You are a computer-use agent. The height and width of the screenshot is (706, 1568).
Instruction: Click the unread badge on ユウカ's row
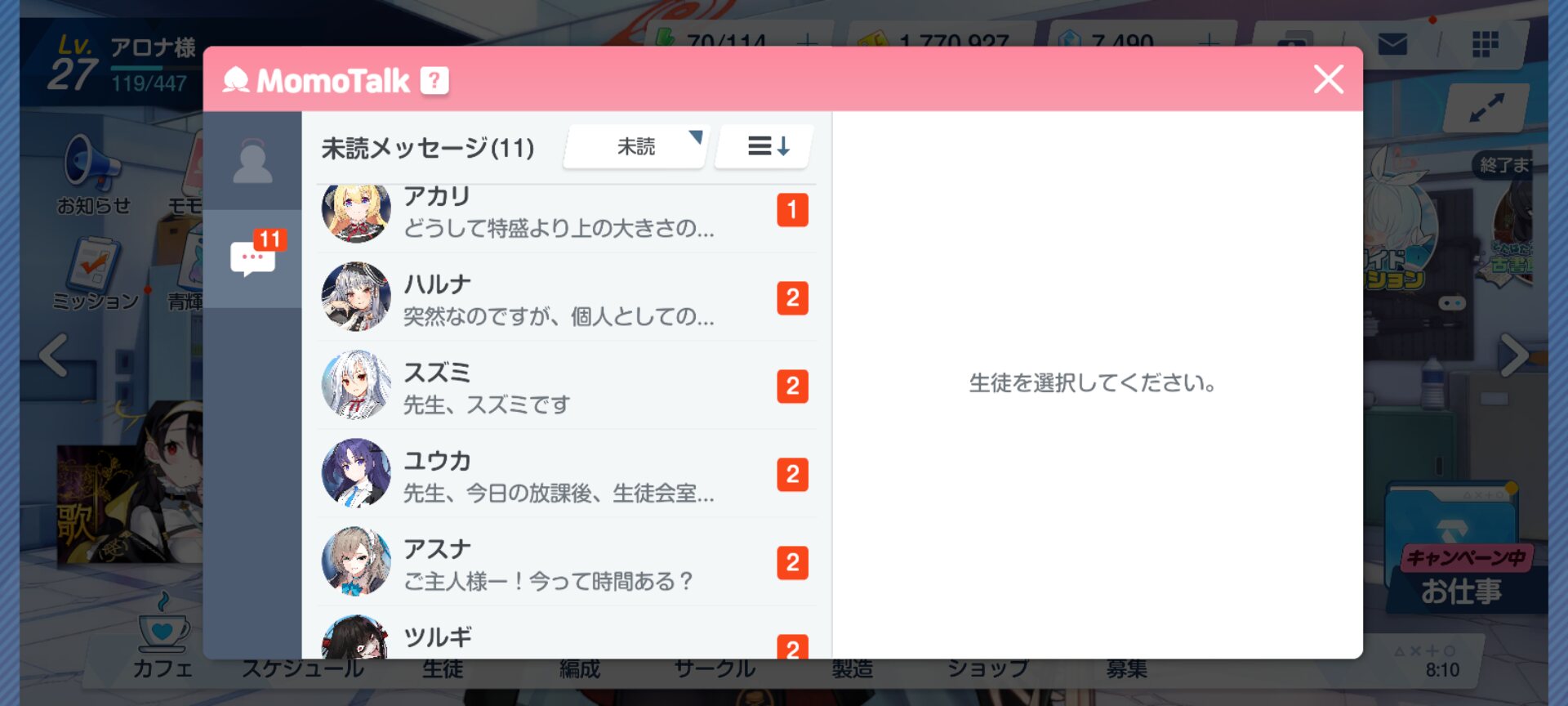pyautogui.click(x=792, y=475)
